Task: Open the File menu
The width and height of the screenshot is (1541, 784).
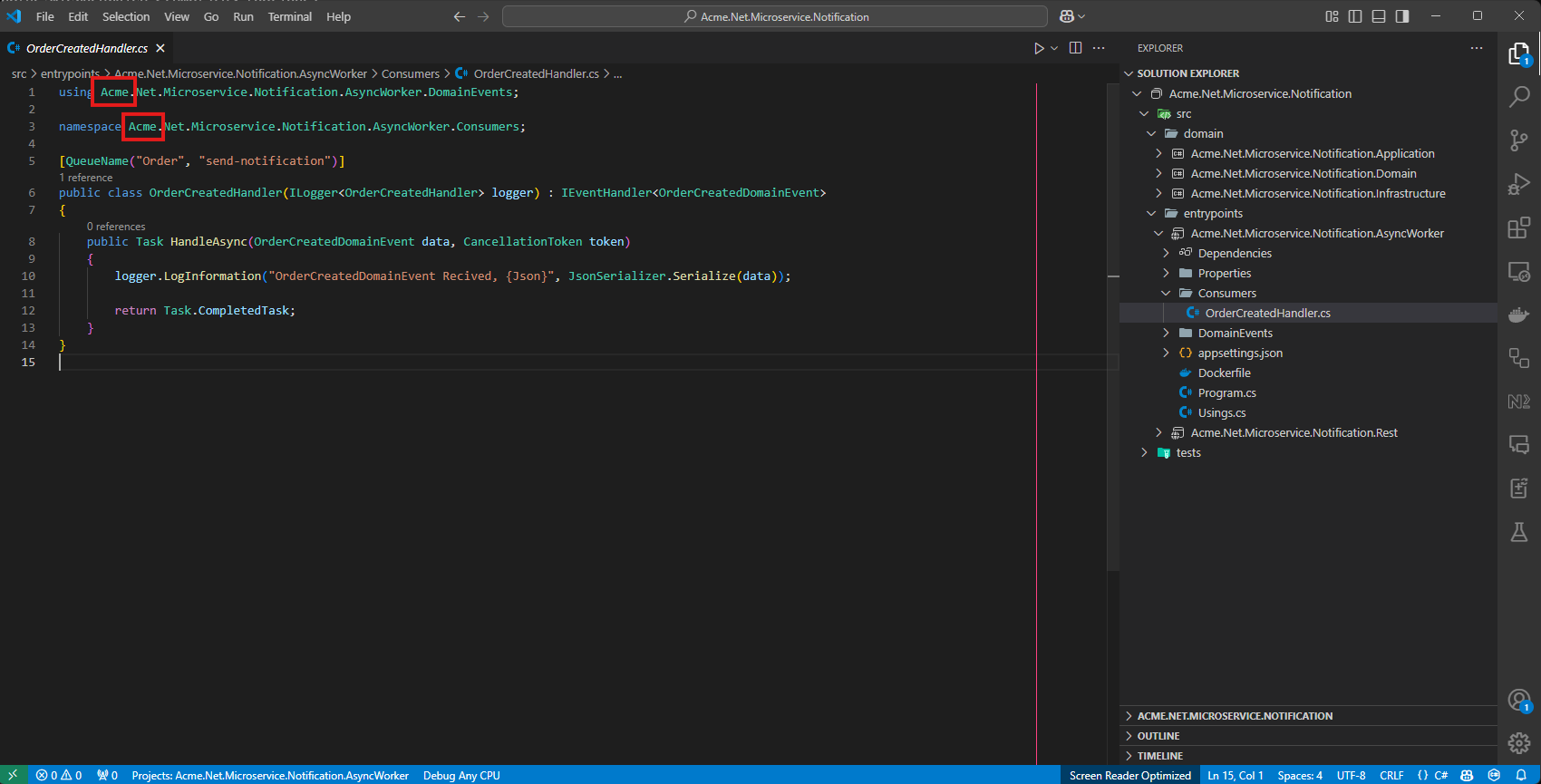Action: tap(44, 16)
